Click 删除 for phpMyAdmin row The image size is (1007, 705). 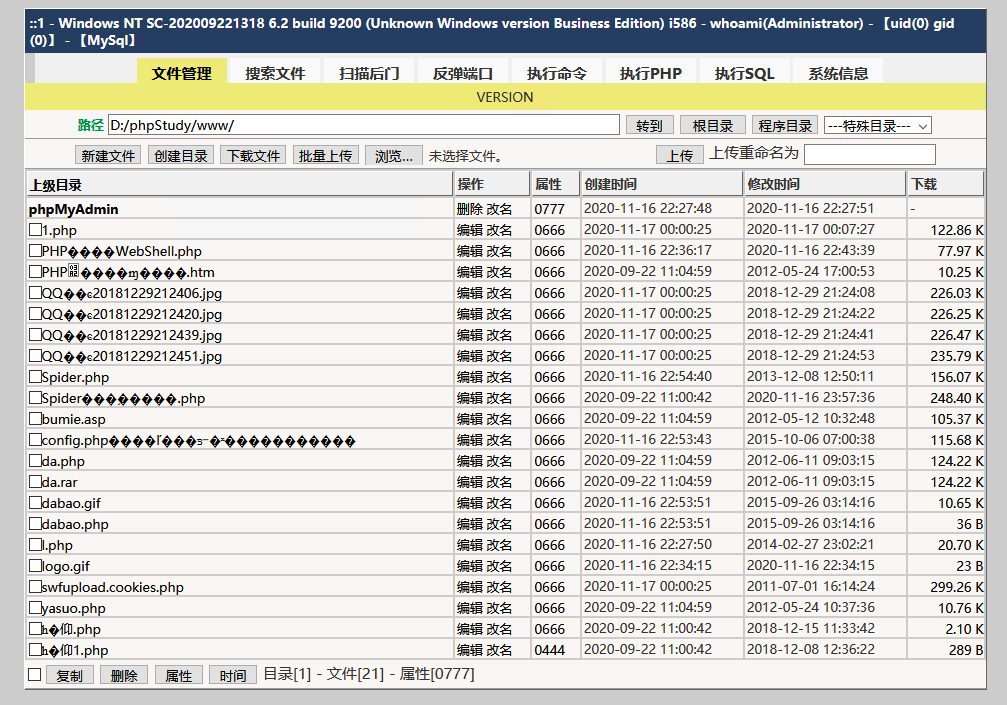coord(469,209)
